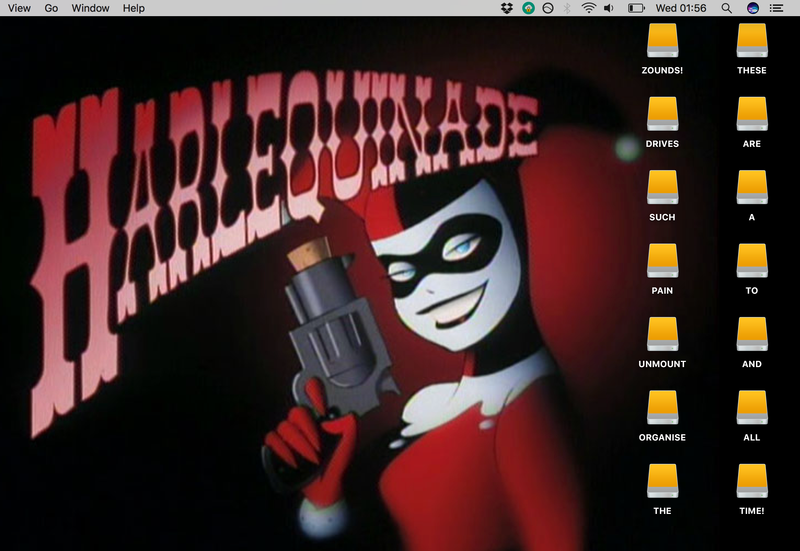
Task: Select the THESE drive icon
Action: [752, 40]
